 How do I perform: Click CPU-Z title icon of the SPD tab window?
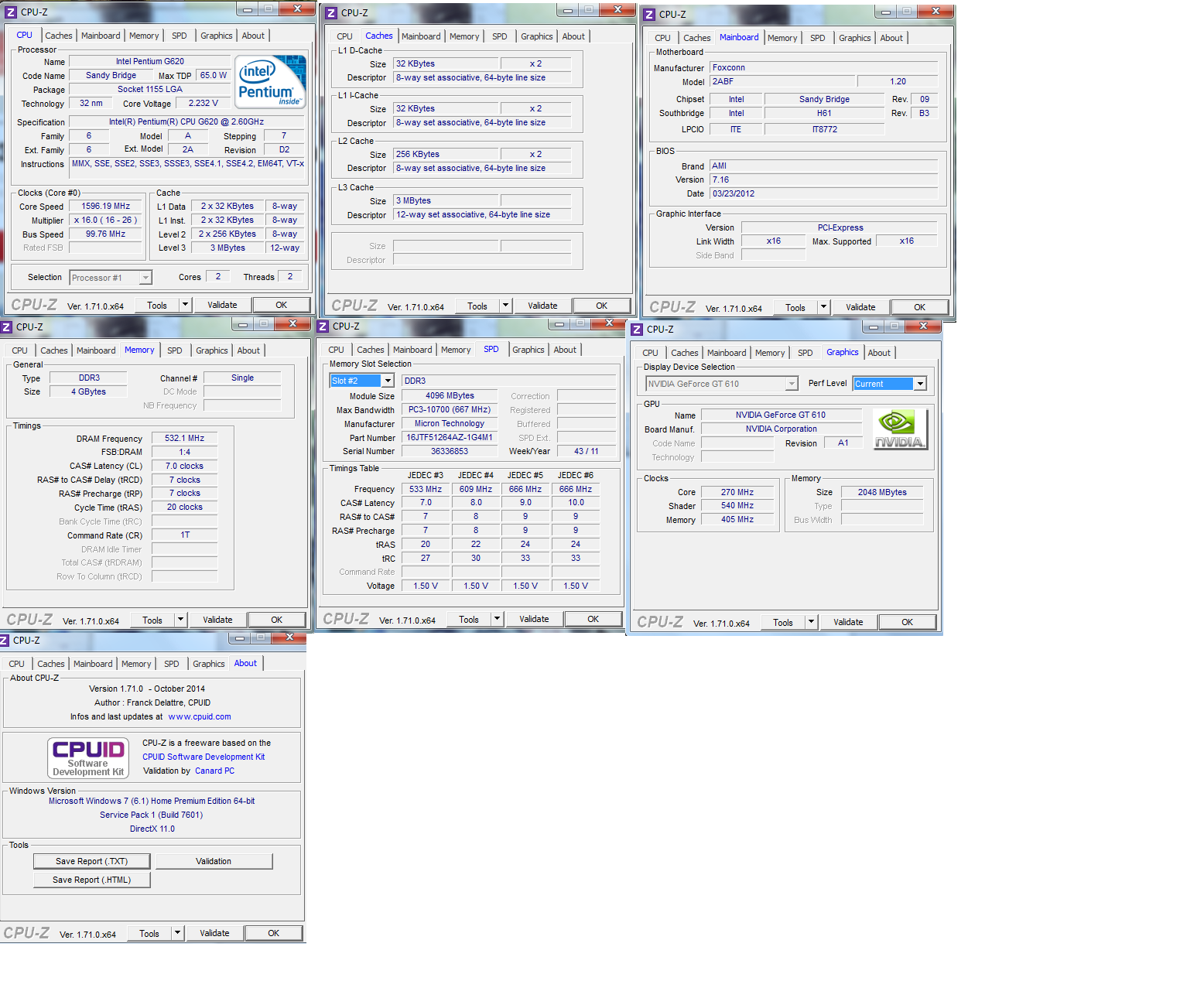click(323, 326)
